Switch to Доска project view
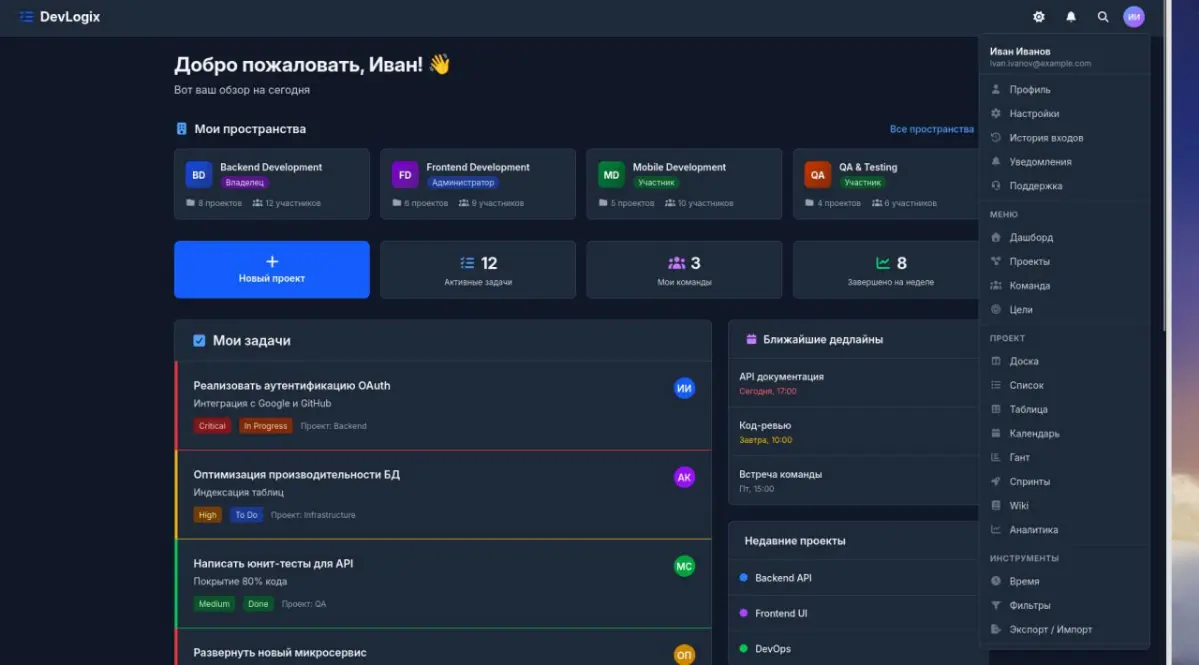This screenshot has height=665, width=1199. (1064, 362)
